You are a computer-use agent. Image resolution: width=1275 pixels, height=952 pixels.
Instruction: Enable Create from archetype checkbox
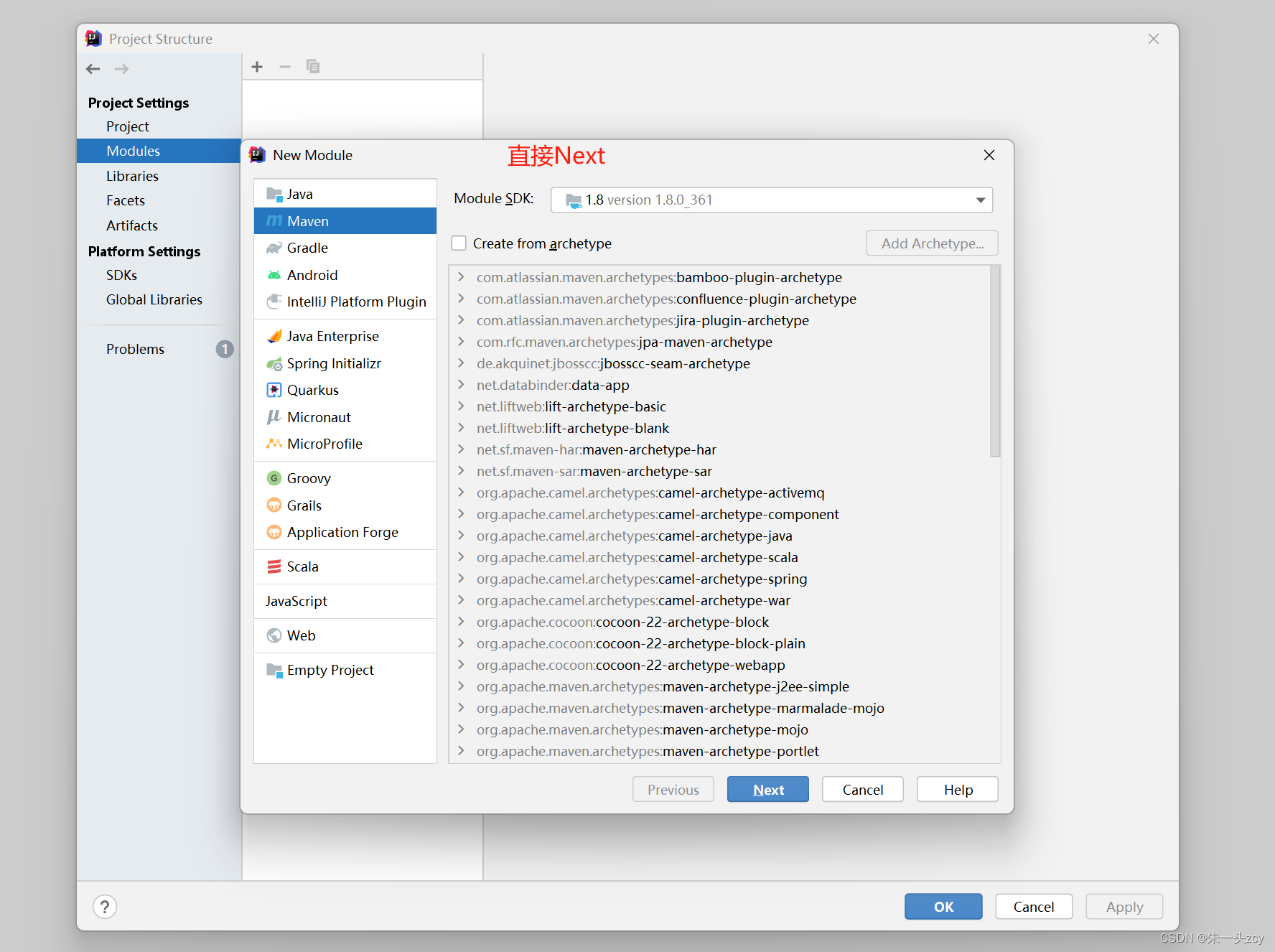tap(459, 243)
